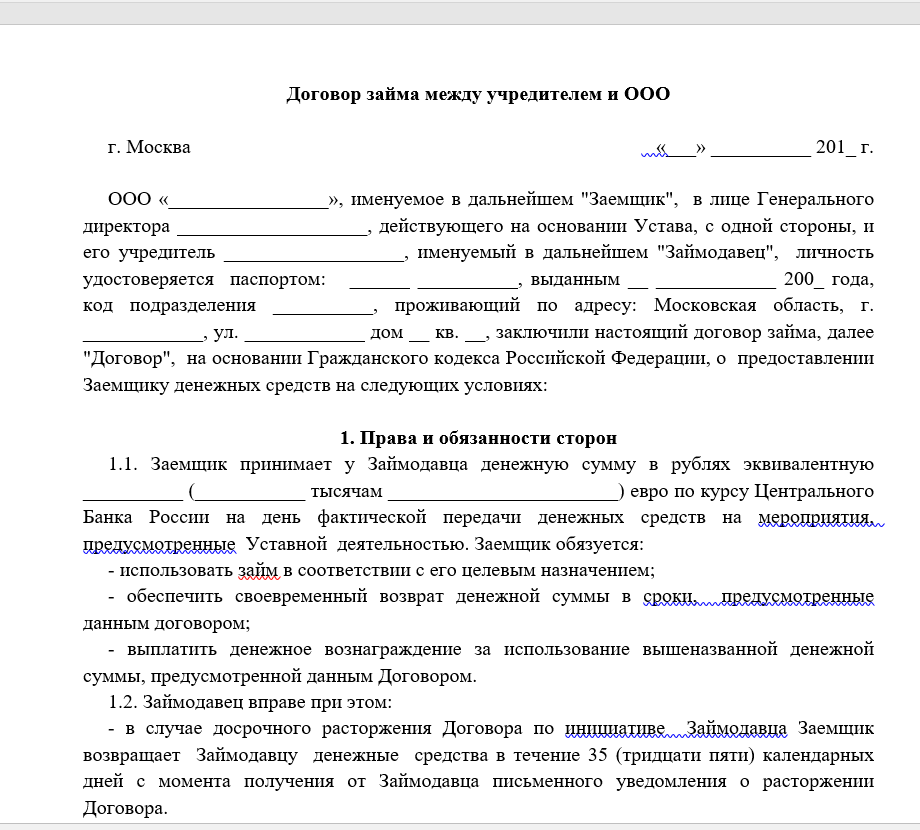Click the clause number "1.1."
The image size is (920, 830).
[x=123, y=465]
